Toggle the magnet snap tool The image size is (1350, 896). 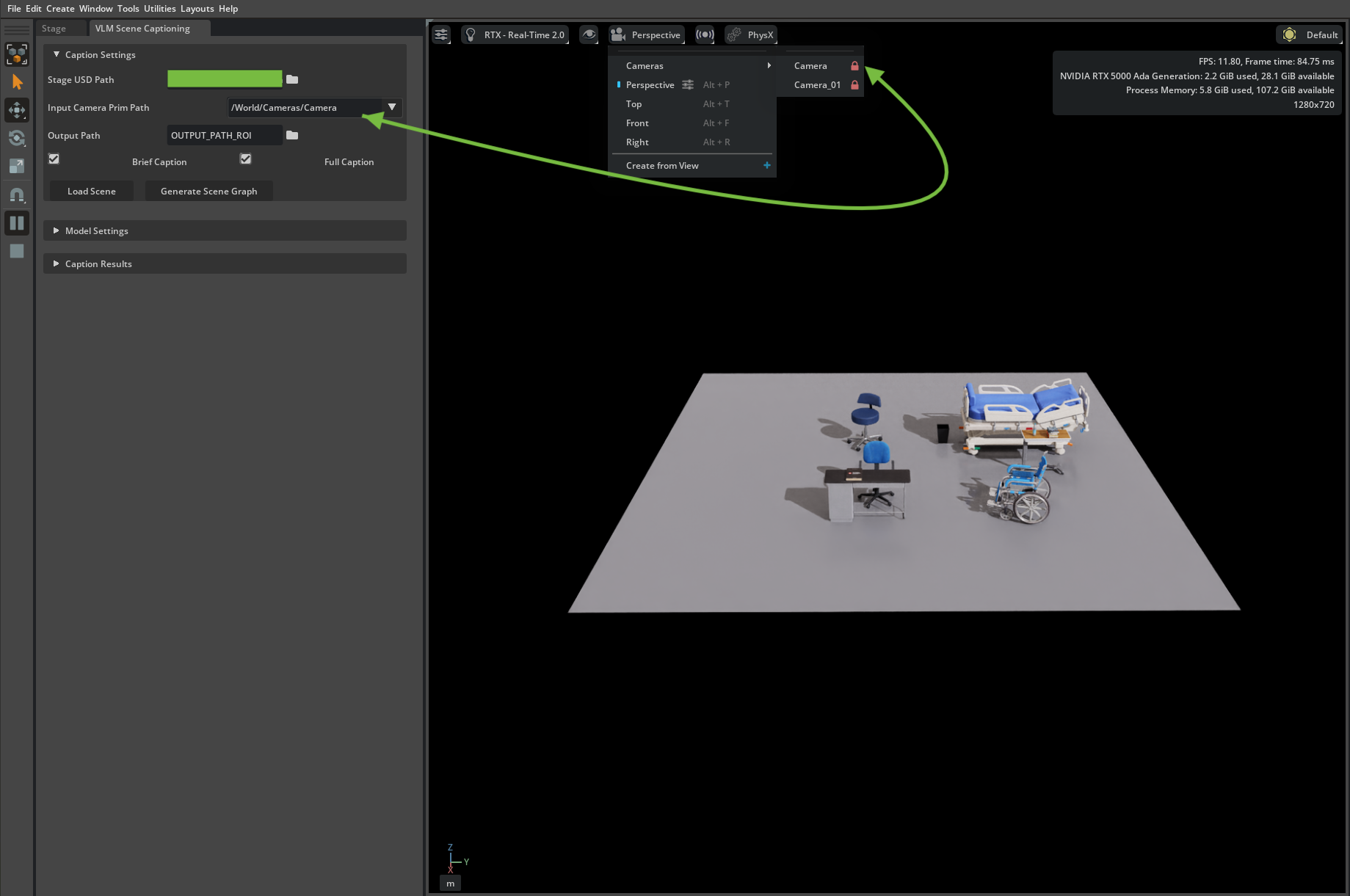17,195
